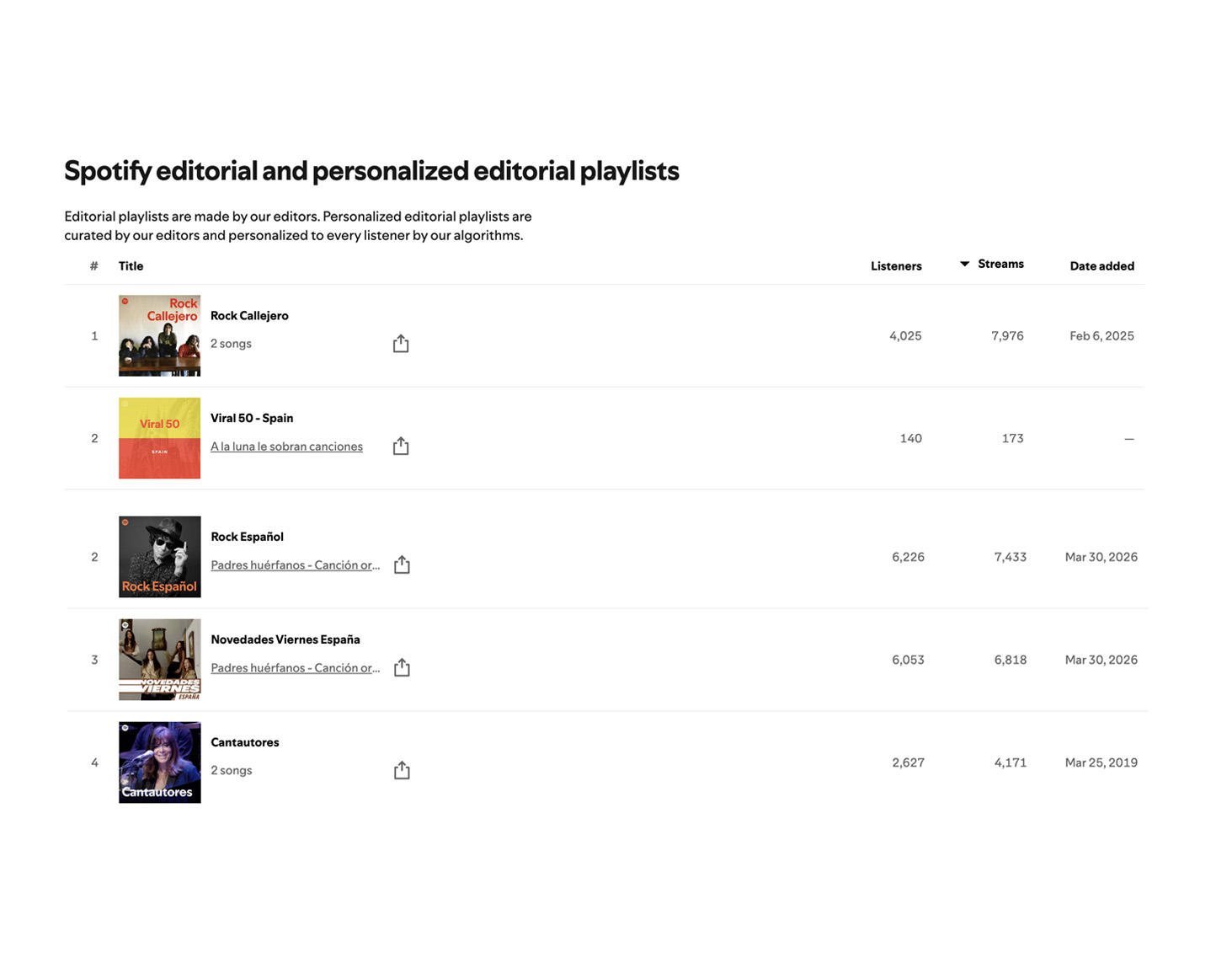Open Novedades Viernes cover thumbnail
The width and height of the screenshot is (1232, 963).
pyautogui.click(x=159, y=660)
